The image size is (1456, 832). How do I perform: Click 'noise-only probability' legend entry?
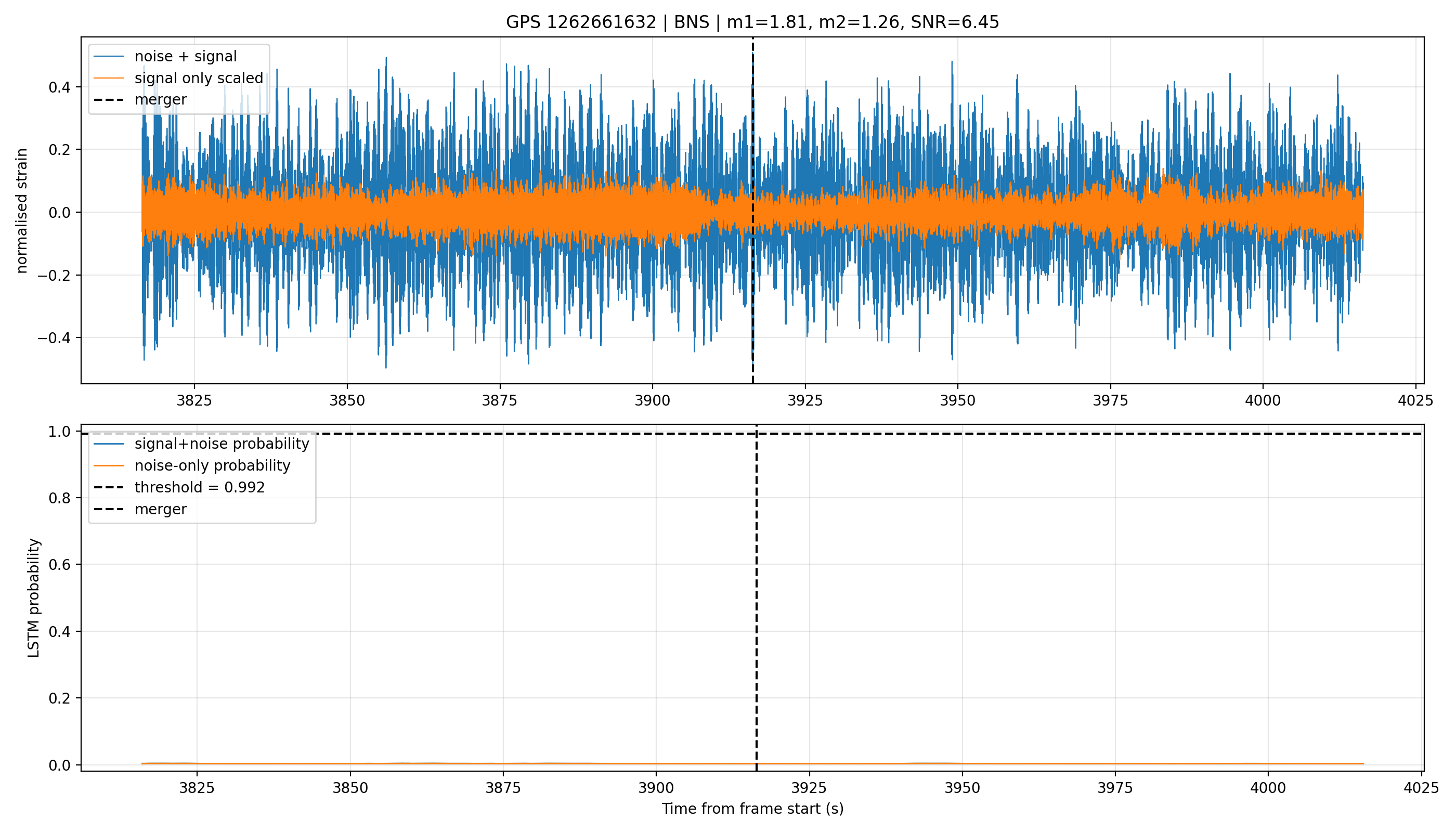(x=213, y=466)
